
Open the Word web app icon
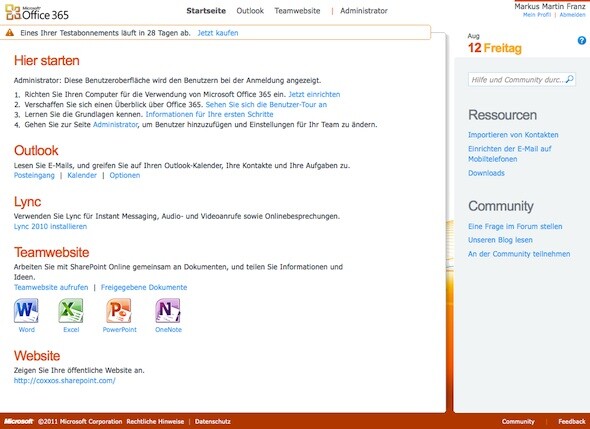click(26, 311)
